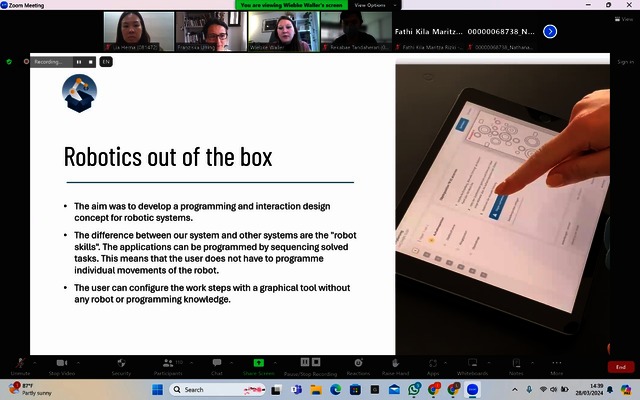Screen dimensions: 640x400
Task: Expand audio options arrow beside Unmute
Action: (35, 362)
